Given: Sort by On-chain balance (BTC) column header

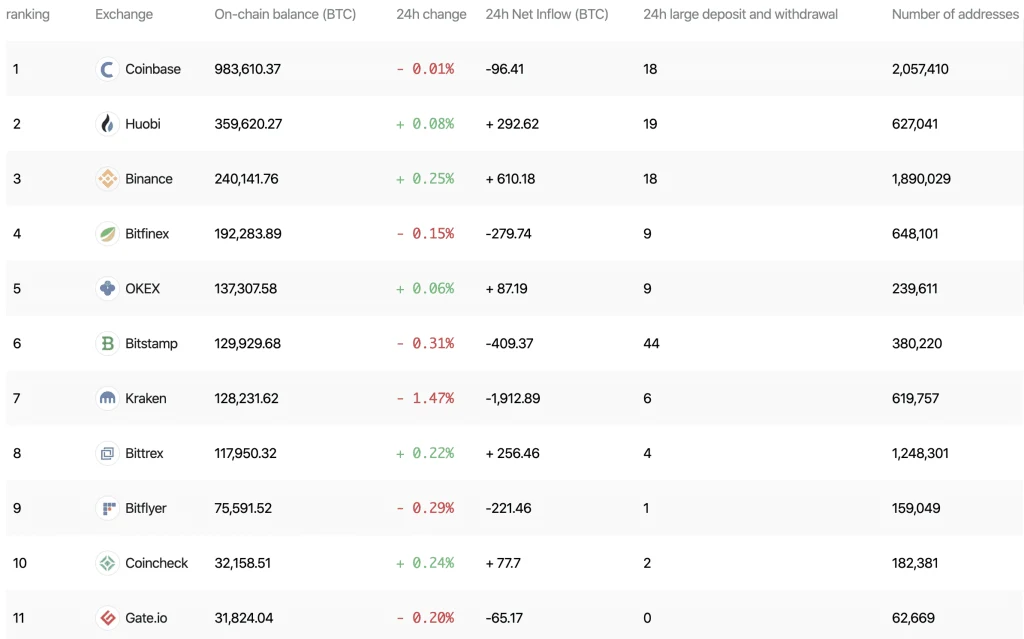Looking at the screenshot, I should (x=285, y=14).
